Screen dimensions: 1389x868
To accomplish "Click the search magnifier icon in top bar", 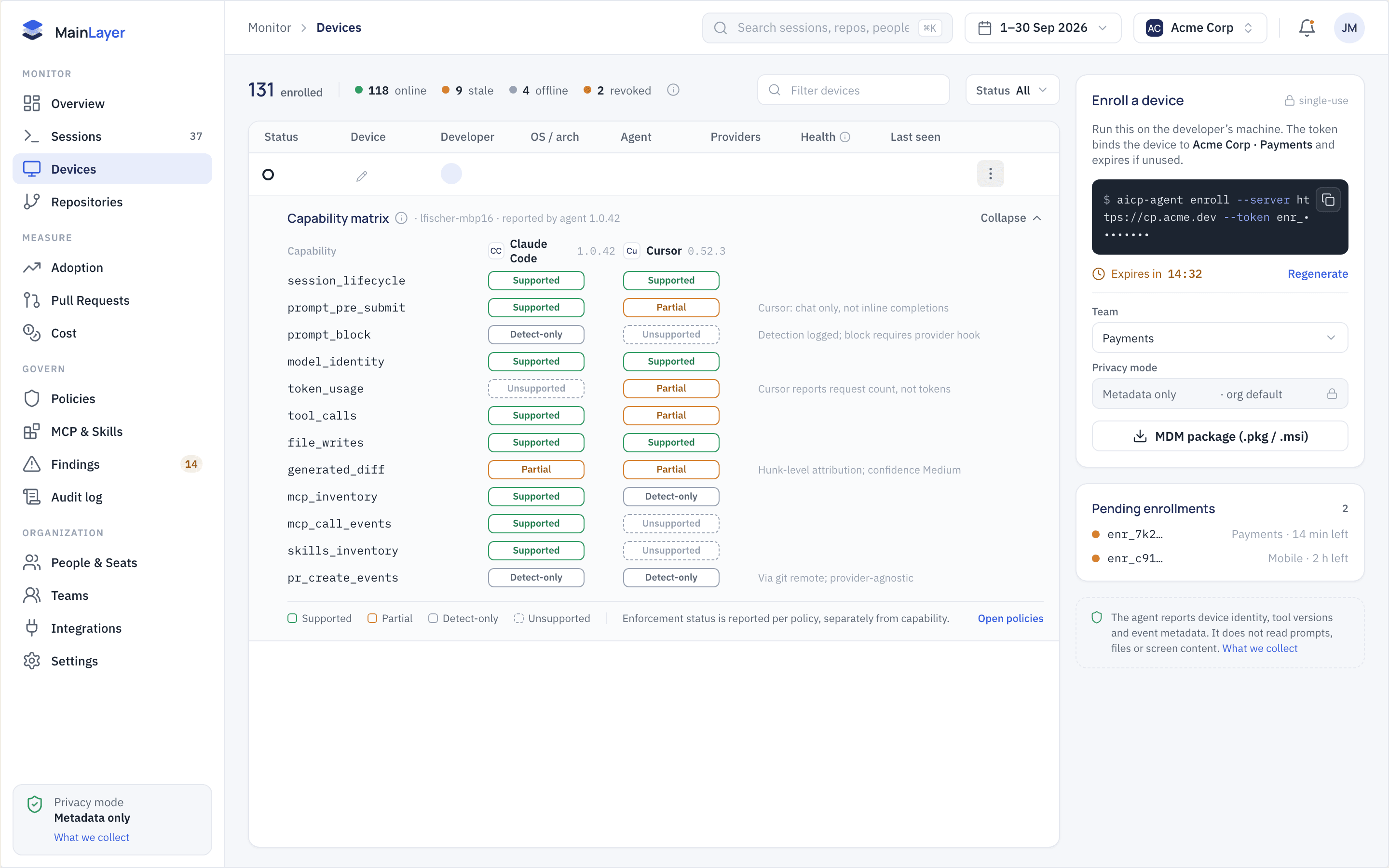I will 721,27.
